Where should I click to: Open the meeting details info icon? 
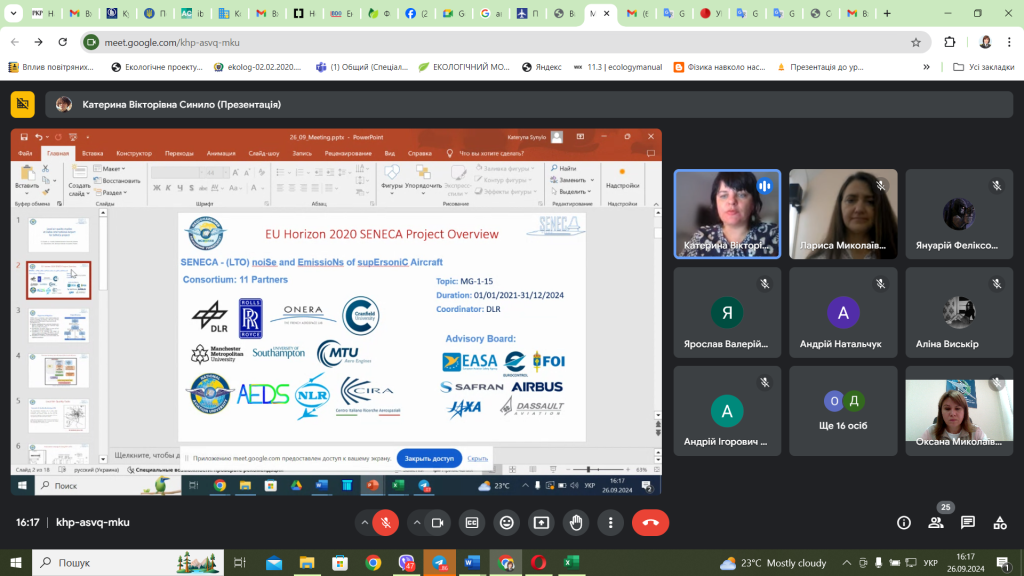click(904, 522)
